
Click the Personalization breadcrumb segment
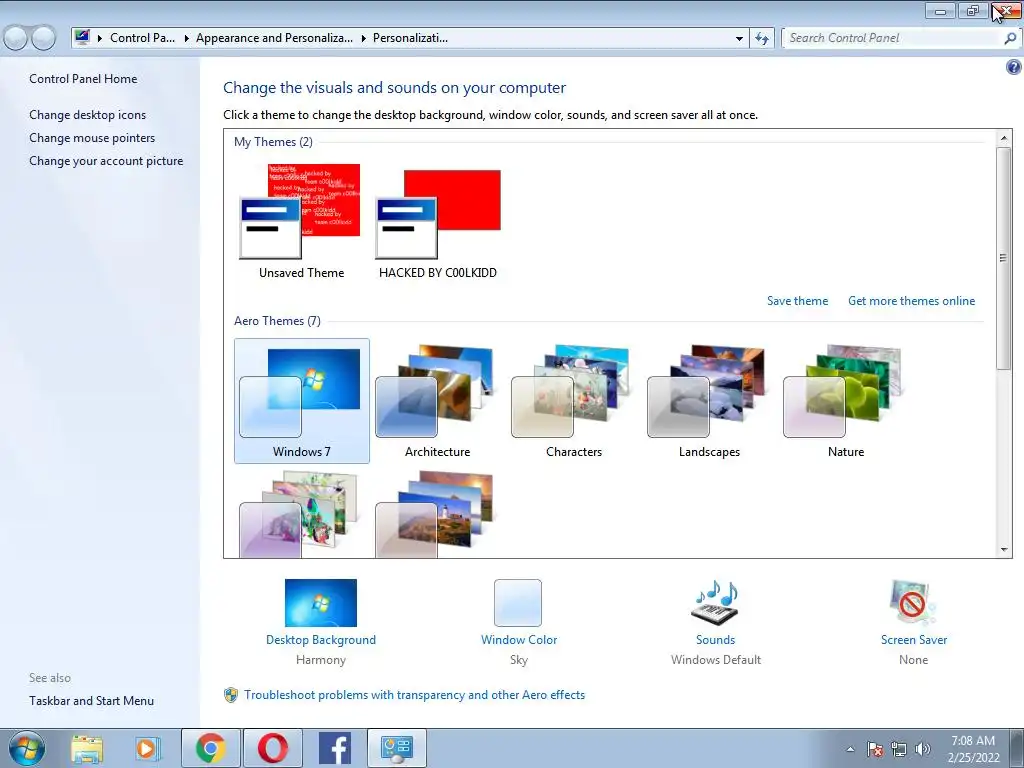pyautogui.click(x=410, y=38)
